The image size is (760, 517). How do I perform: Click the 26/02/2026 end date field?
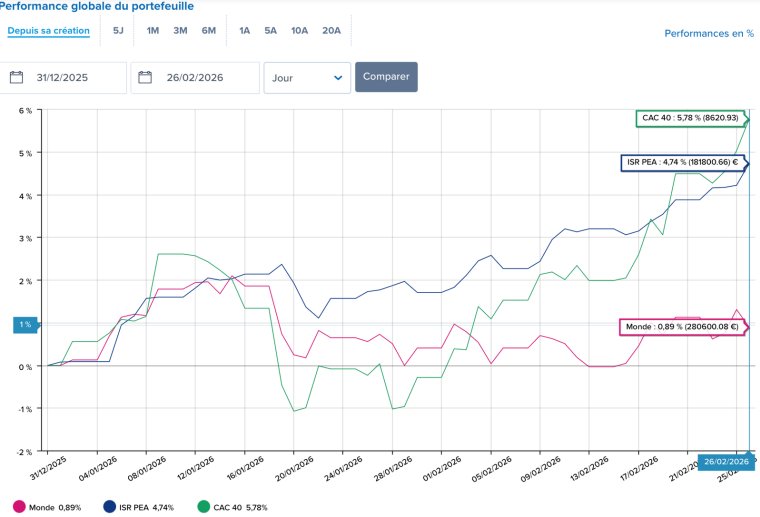click(x=195, y=78)
